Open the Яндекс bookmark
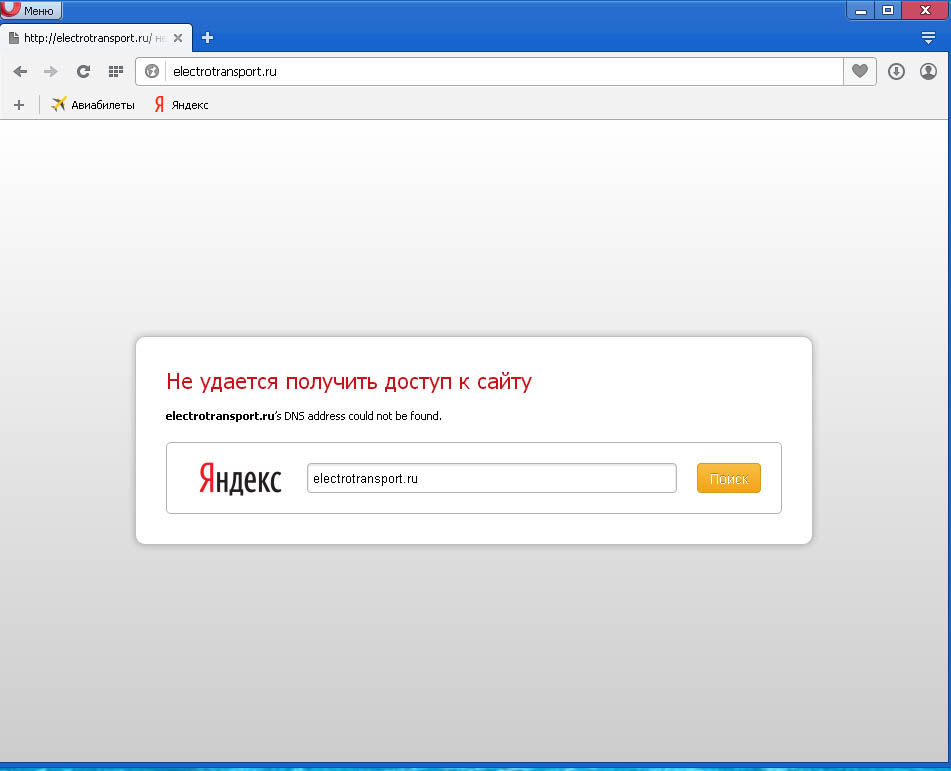 181,104
